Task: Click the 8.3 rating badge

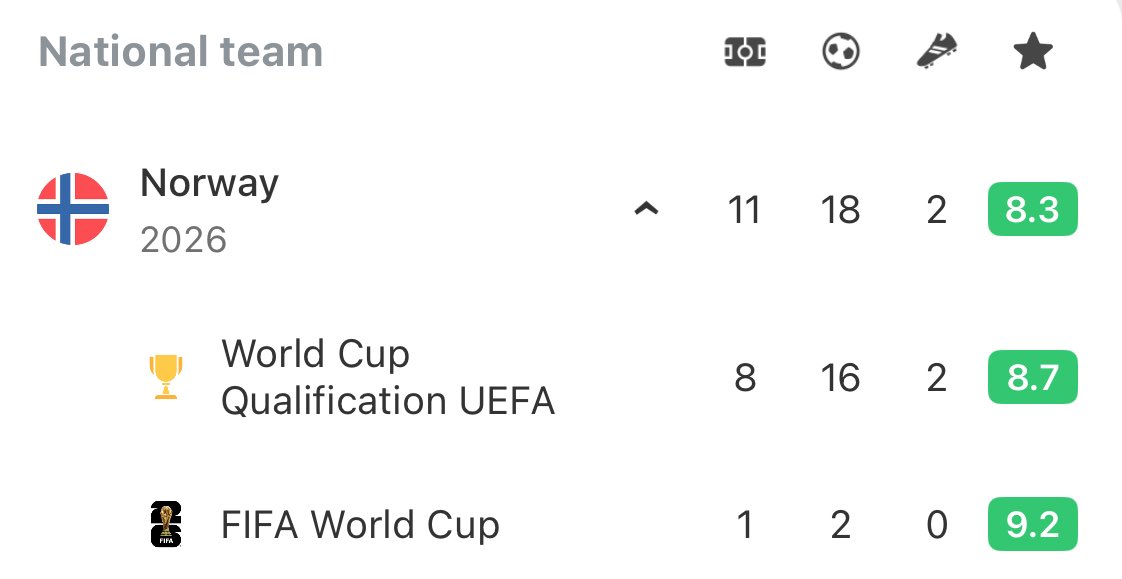Action: tap(1033, 209)
